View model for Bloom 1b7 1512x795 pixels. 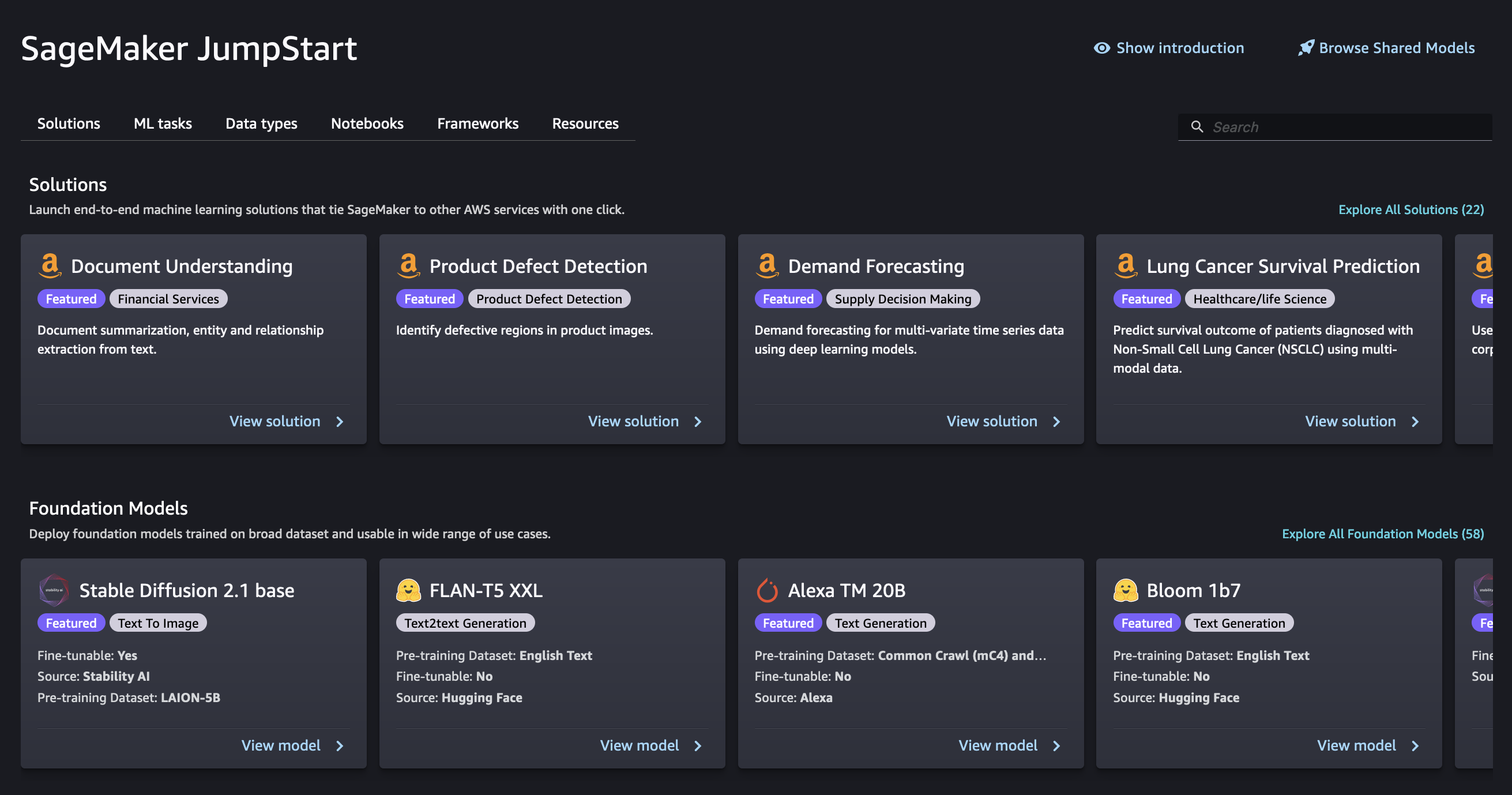(1356, 745)
